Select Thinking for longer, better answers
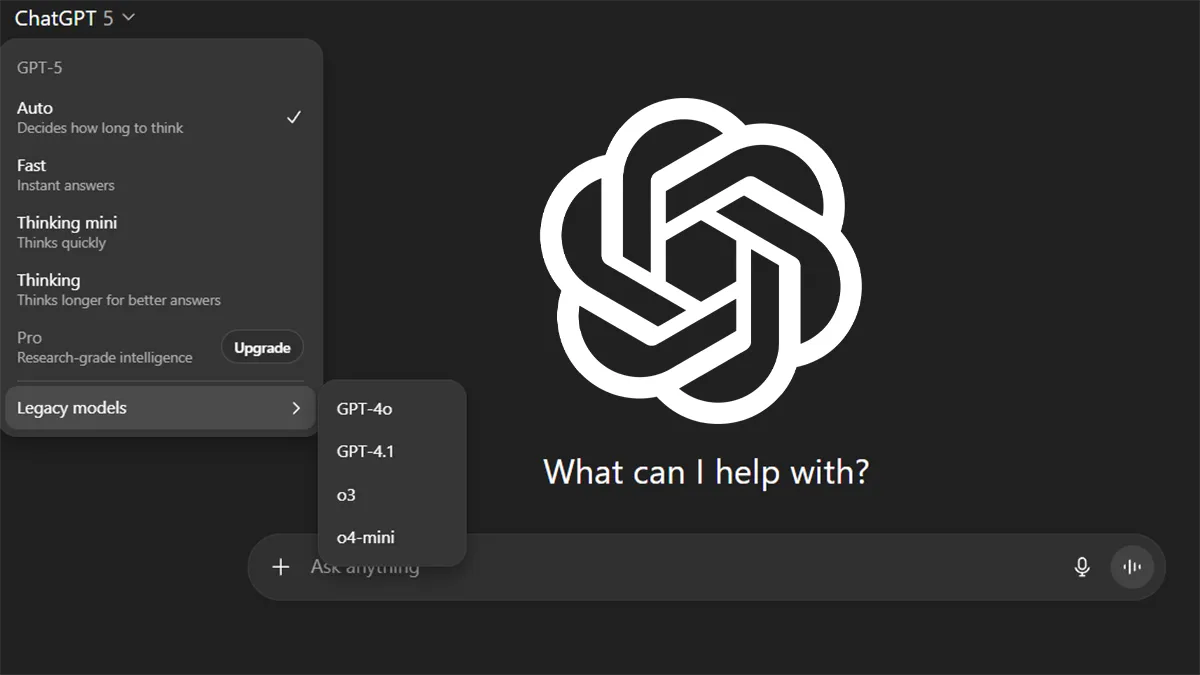This screenshot has height=675, width=1200. pos(118,290)
